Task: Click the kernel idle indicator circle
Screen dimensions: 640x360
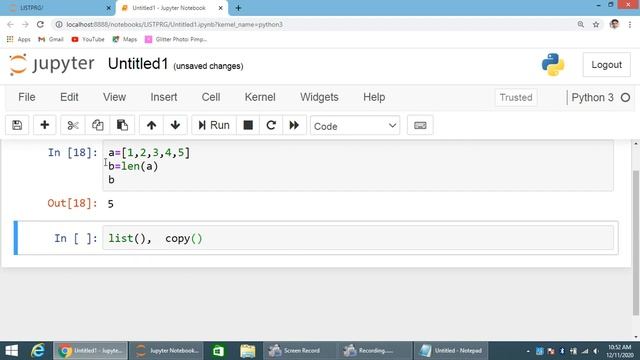Action: 625,98
